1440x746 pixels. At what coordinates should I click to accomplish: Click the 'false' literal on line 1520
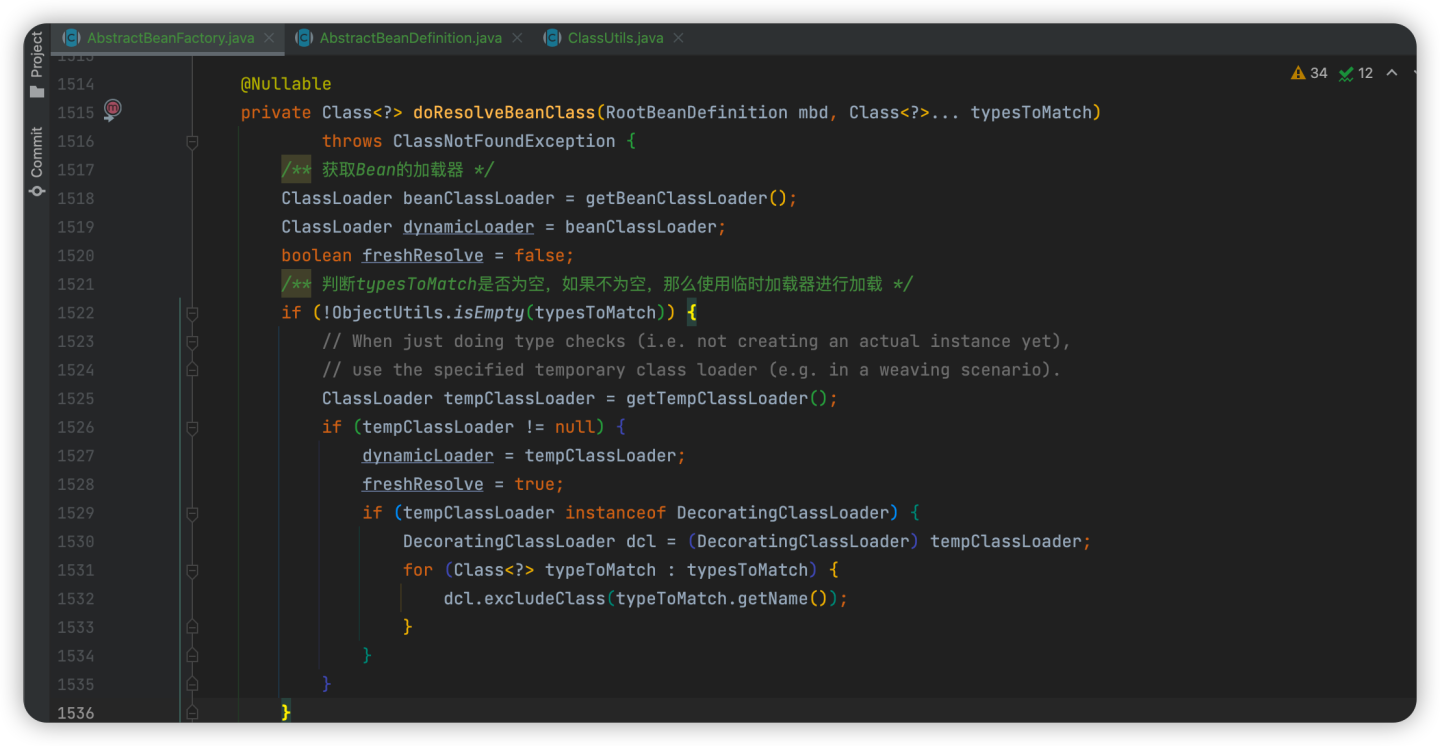tap(539, 255)
